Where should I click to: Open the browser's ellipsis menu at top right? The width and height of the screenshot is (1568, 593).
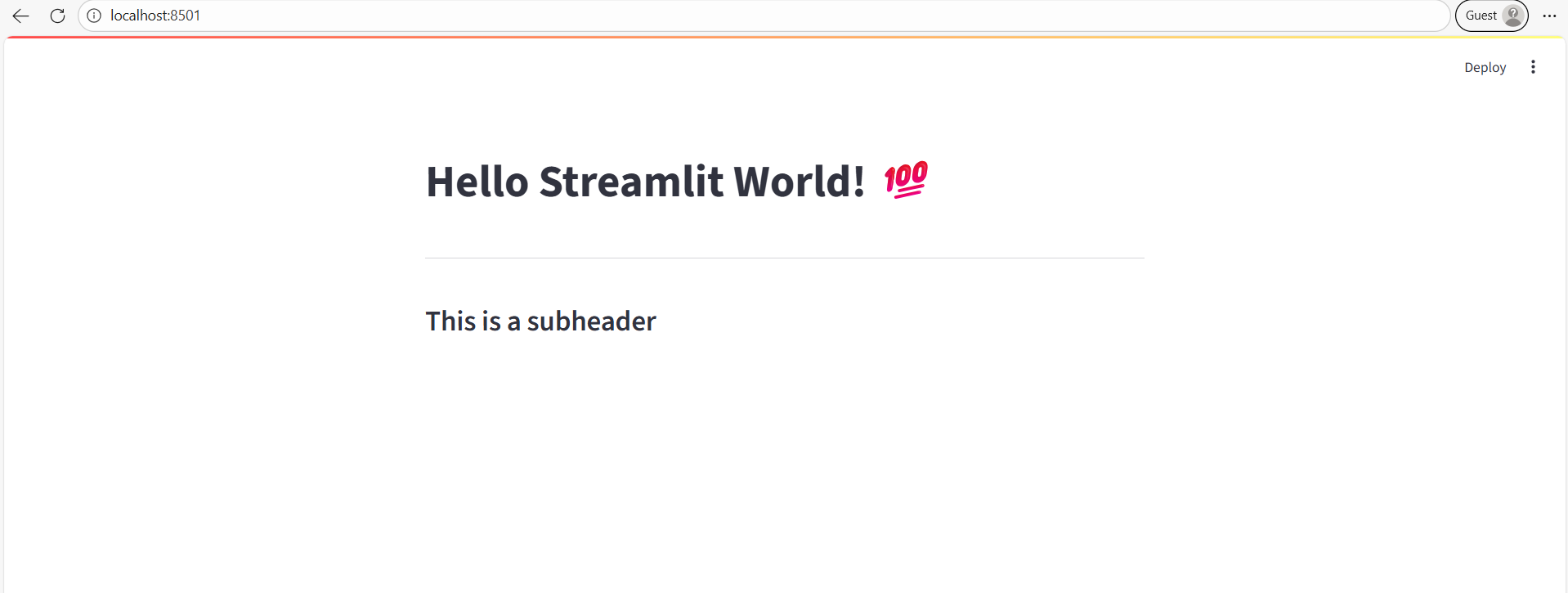[1550, 16]
